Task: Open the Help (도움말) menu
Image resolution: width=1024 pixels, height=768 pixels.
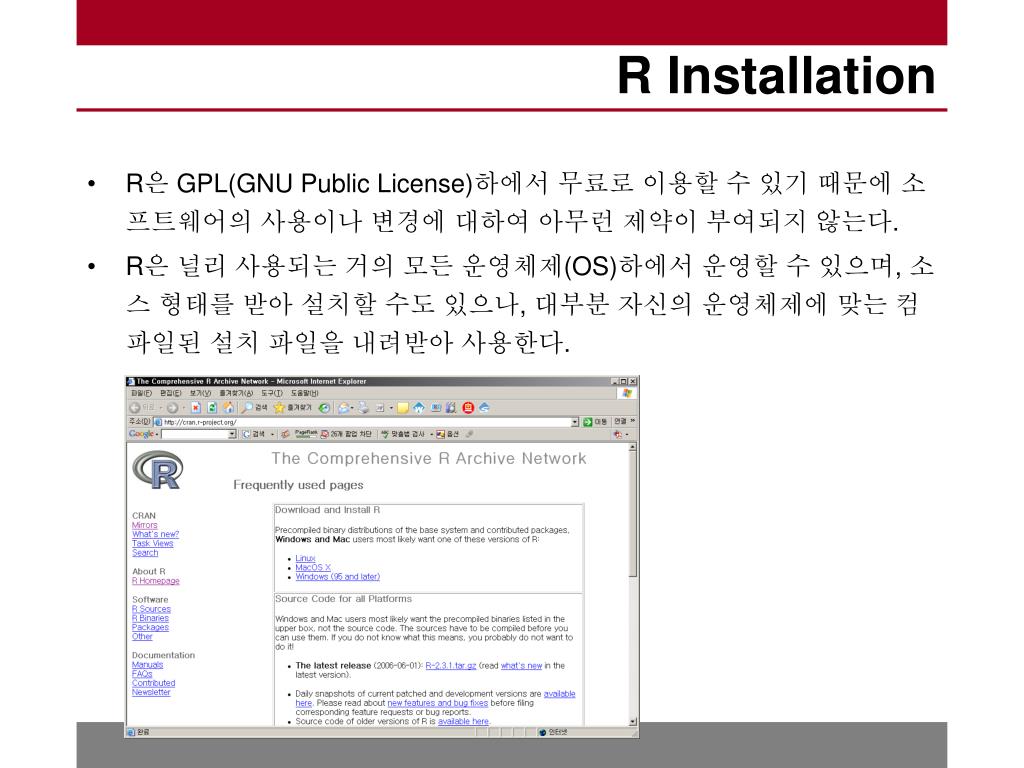Action: (x=304, y=393)
